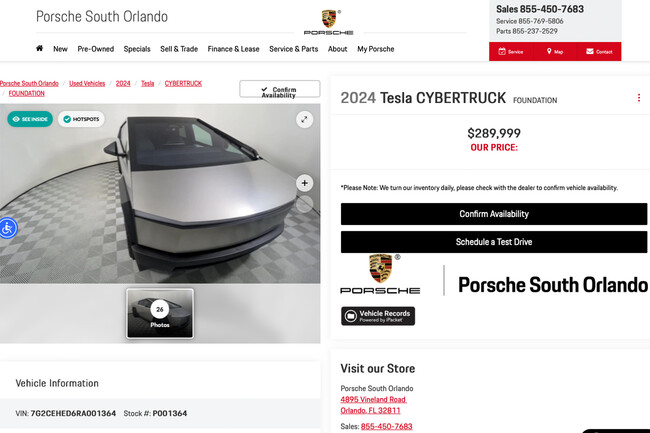
Task: Click the 4895 Vineland Road address link
Action: 373,399
